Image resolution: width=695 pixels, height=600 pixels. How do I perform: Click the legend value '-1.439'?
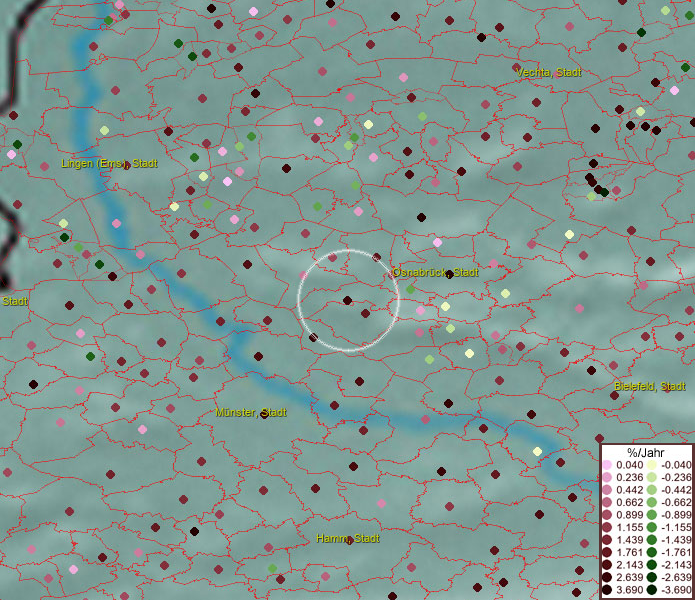pos(676,540)
